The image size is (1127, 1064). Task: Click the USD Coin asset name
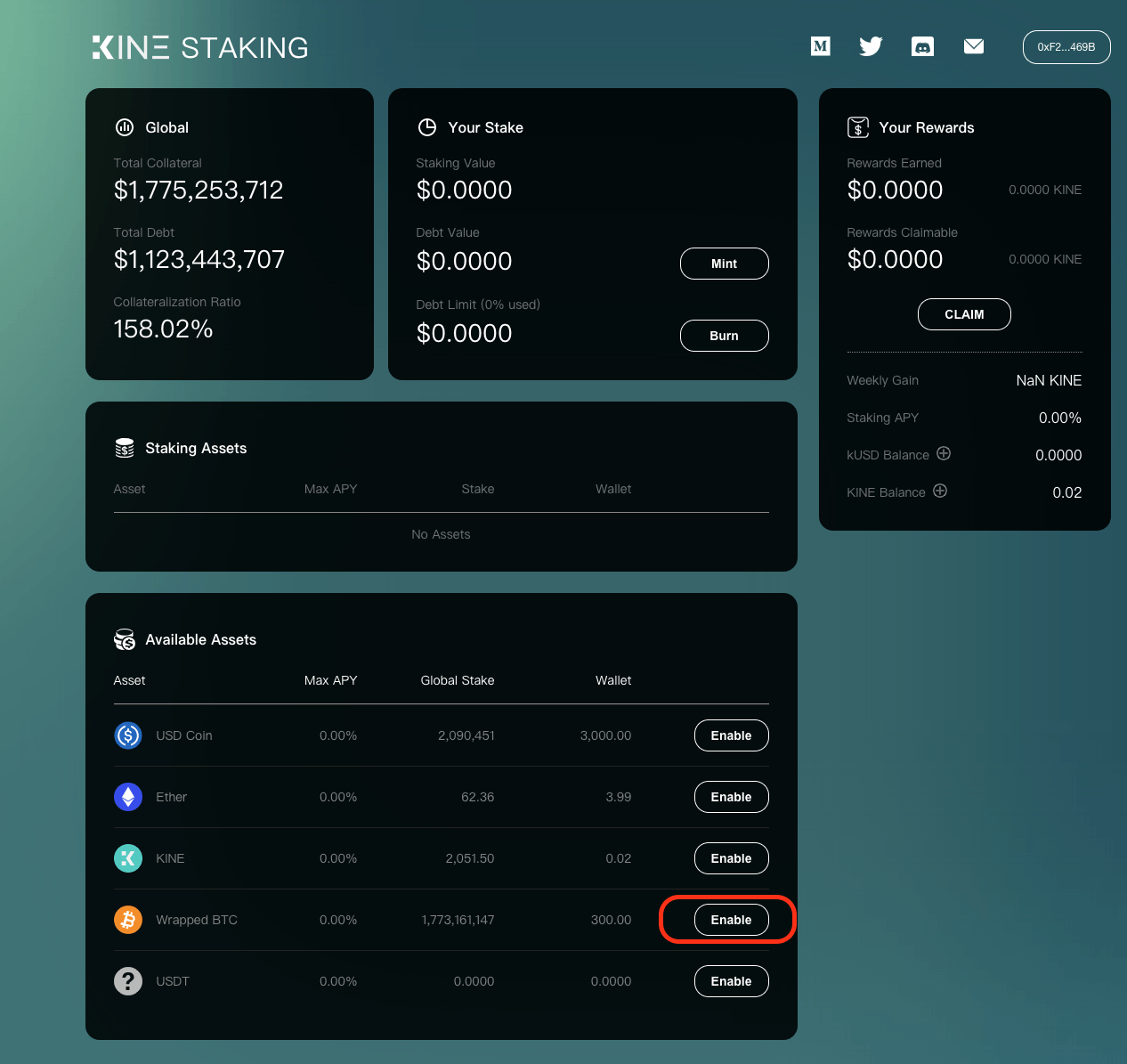click(184, 735)
